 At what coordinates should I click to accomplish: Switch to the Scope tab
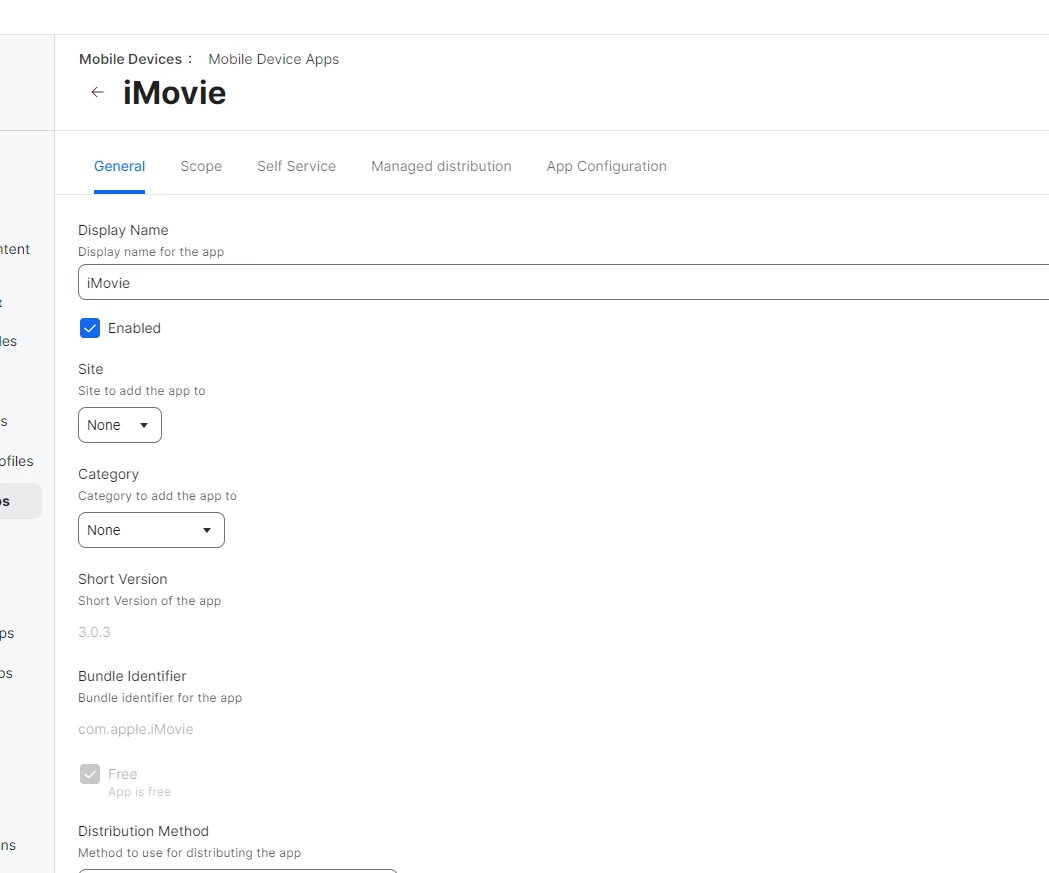tap(201, 166)
